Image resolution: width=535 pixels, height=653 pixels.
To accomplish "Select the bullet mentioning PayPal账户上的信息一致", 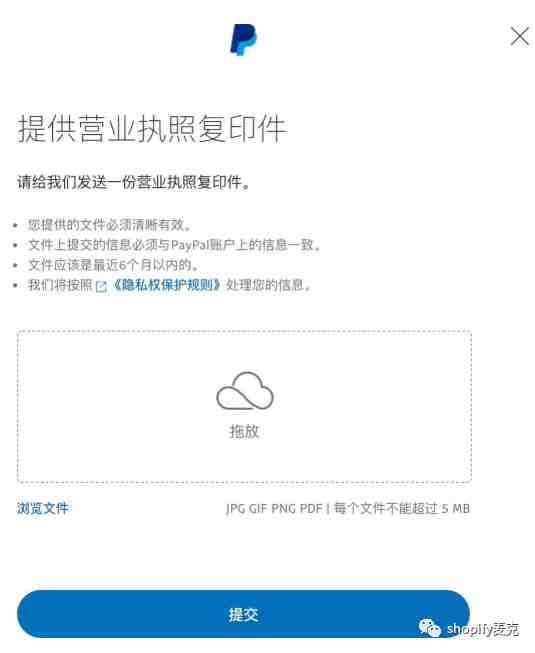I will [174, 245].
